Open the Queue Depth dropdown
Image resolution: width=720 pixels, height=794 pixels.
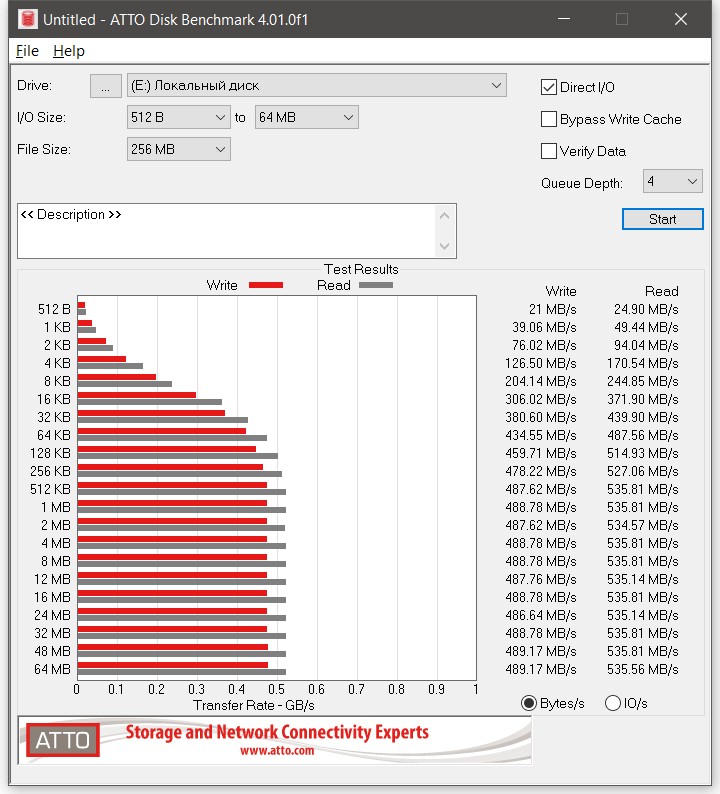pyautogui.click(x=672, y=182)
